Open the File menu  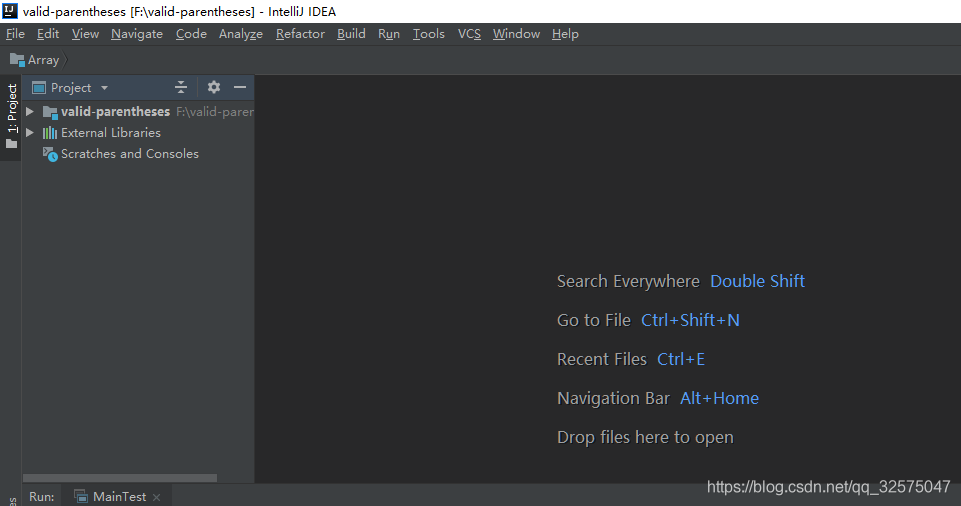15,34
